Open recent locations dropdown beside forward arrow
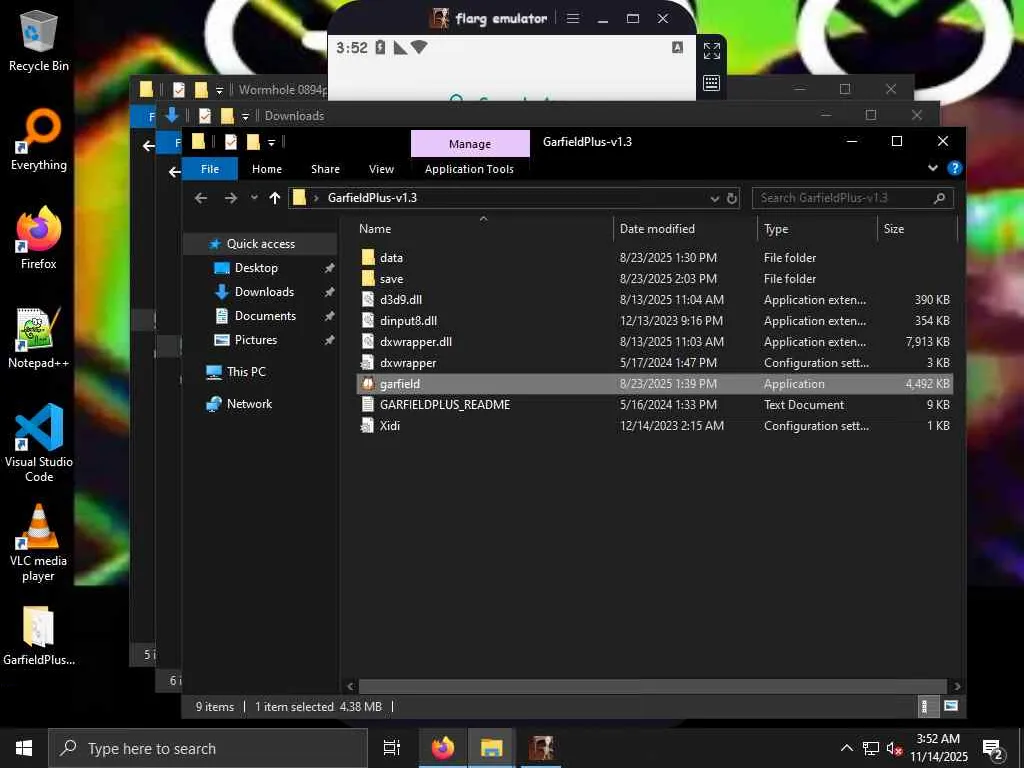1024x768 pixels. (x=253, y=198)
